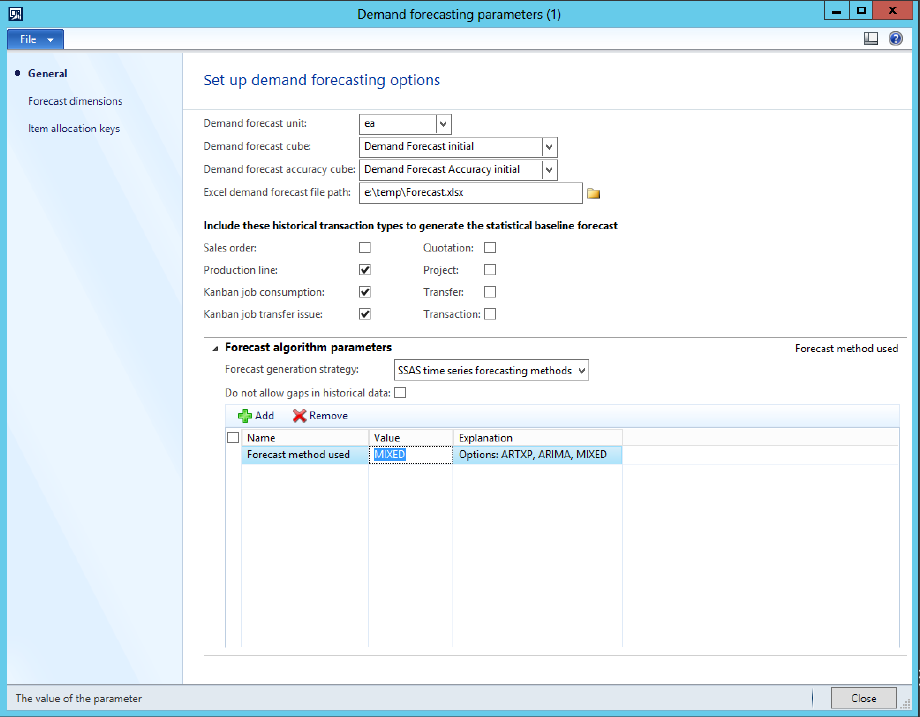The height and width of the screenshot is (717, 920).
Task: Select the Forecast method used row name
Action: click(x=305, y=455)
